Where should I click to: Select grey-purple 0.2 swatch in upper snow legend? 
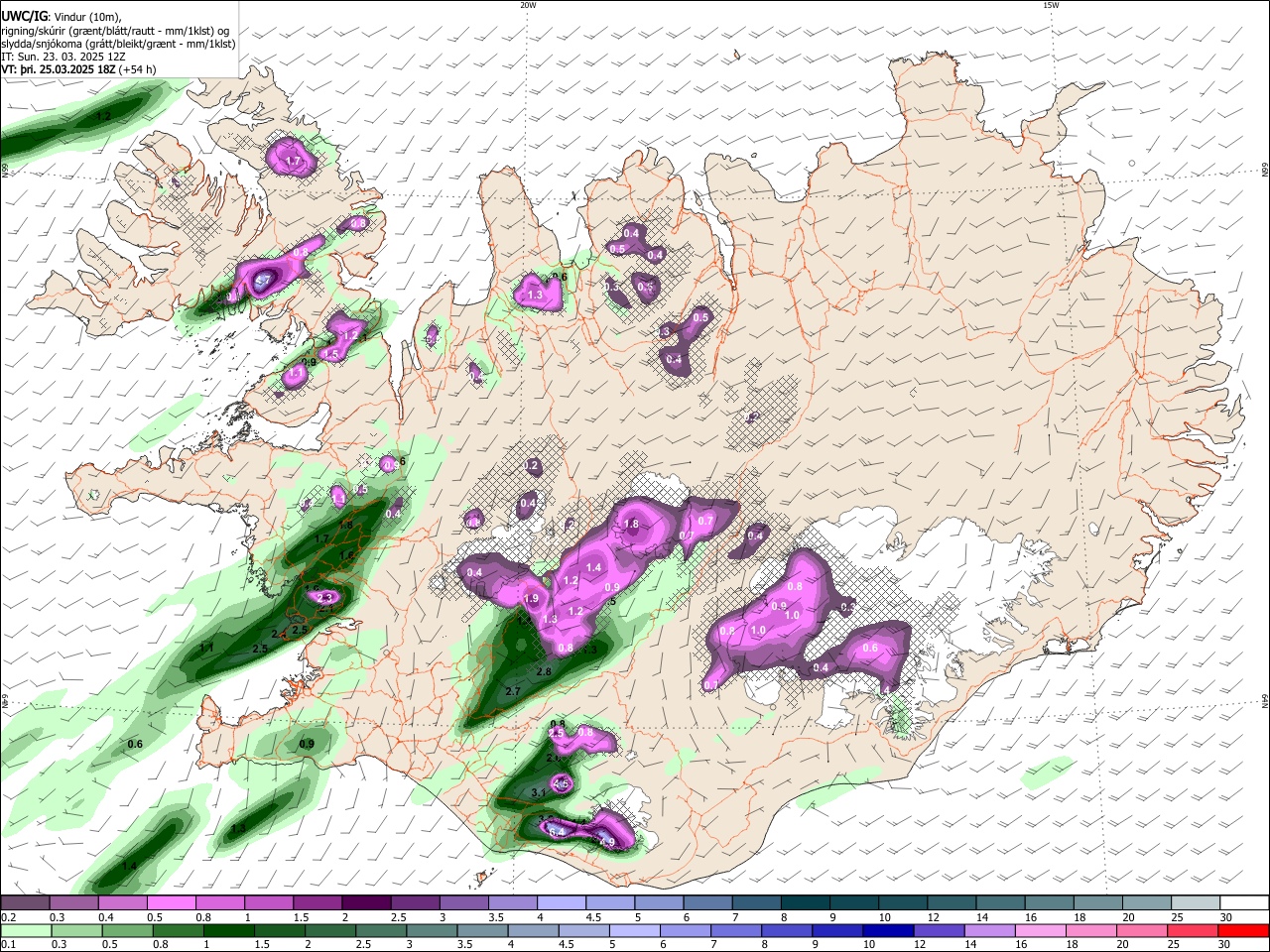click(x=25, y=902)
